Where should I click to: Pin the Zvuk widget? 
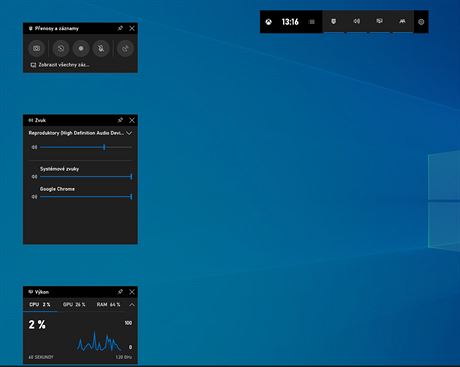click(x=120, y=120)
